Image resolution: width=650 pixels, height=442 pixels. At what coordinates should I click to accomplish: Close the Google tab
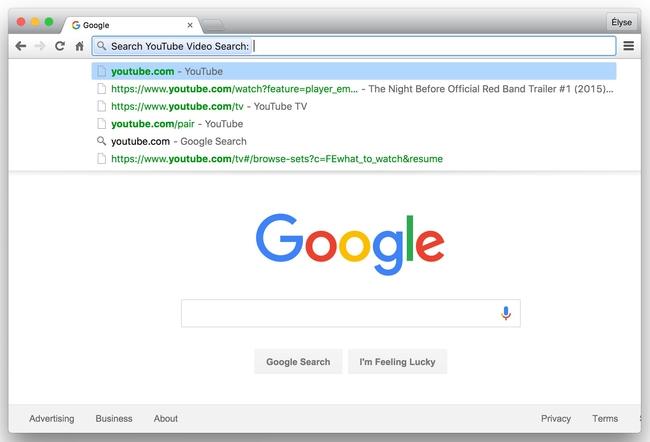coord(190,25)
